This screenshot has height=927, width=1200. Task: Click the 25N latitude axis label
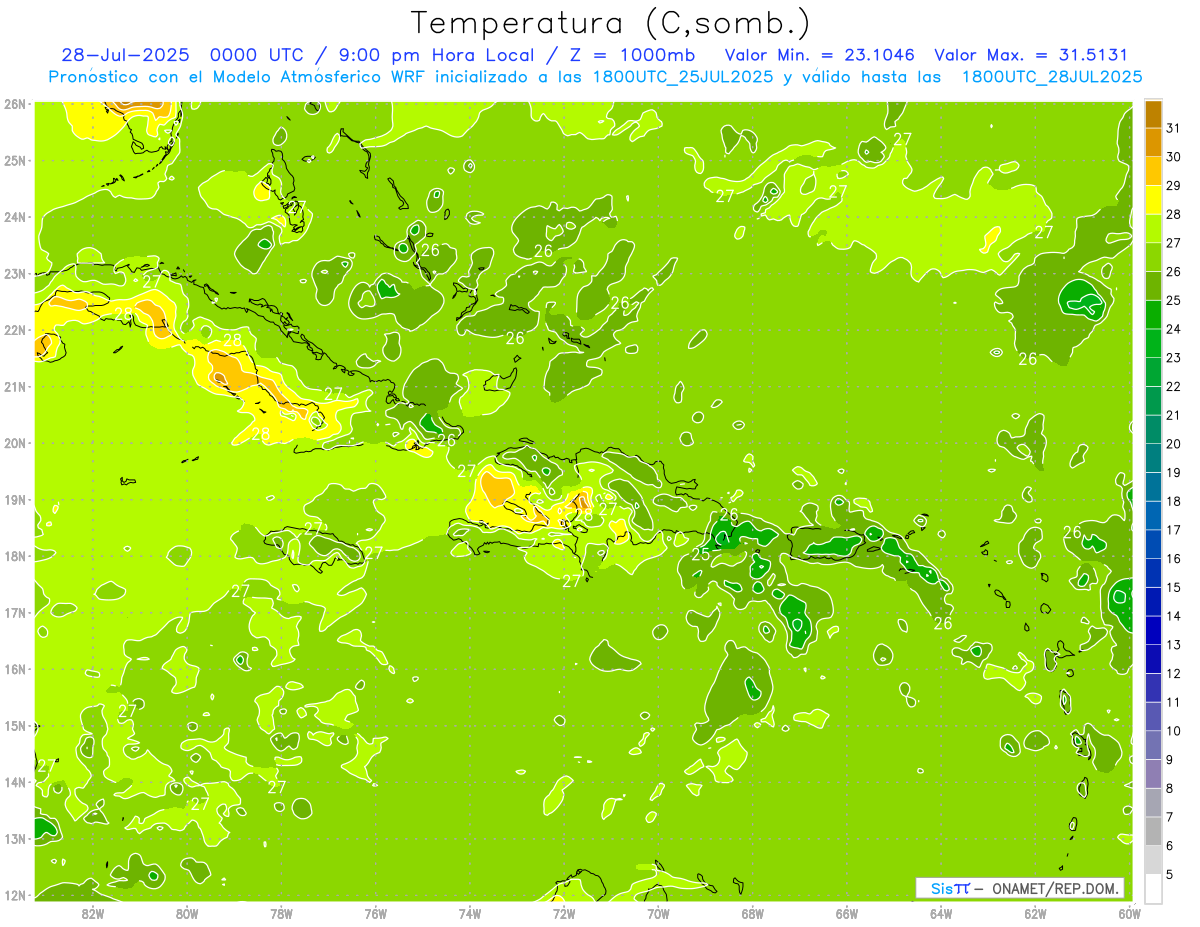coord(15,160)
